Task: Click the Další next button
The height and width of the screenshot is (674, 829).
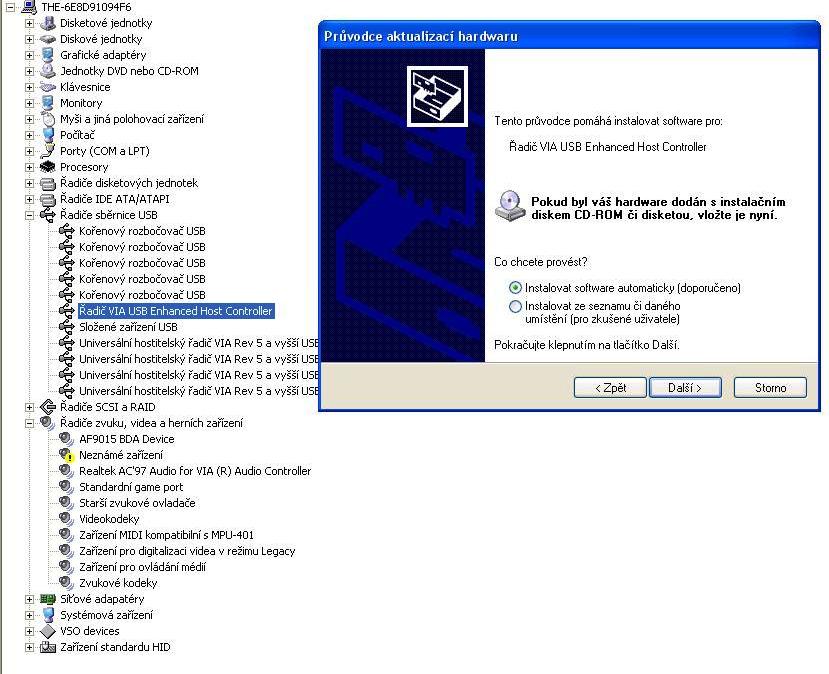Action: [x=685, y=387]
